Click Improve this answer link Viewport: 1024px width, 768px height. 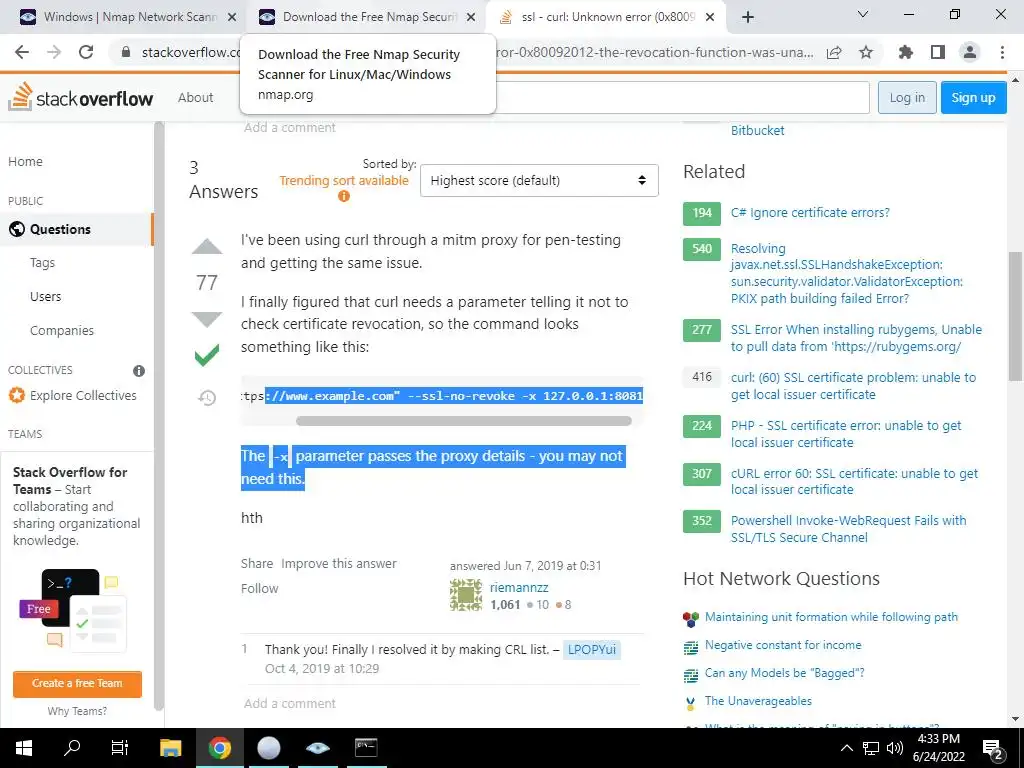point(339,564)
